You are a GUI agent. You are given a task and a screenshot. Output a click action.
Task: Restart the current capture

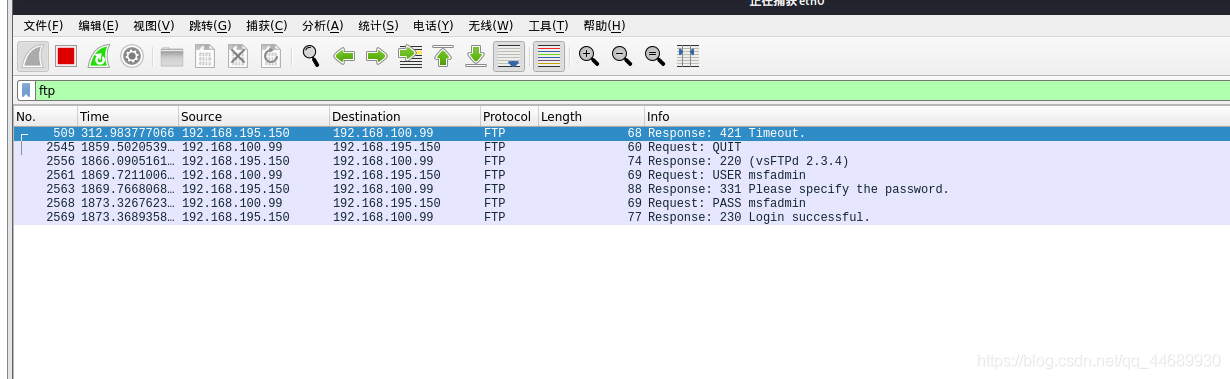point(99,56)
